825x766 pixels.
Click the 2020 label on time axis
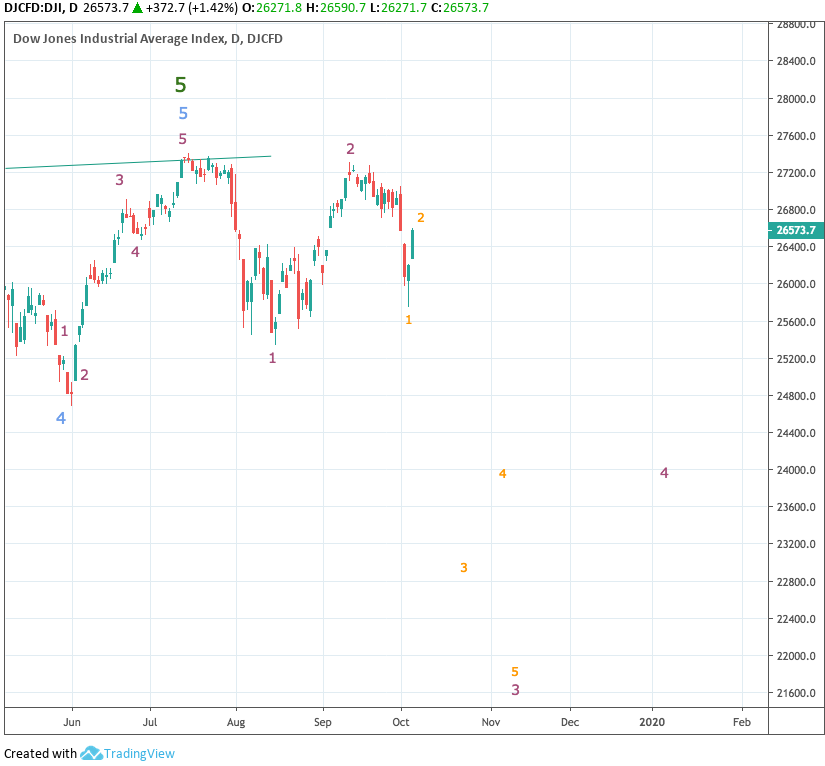(652, 722)
